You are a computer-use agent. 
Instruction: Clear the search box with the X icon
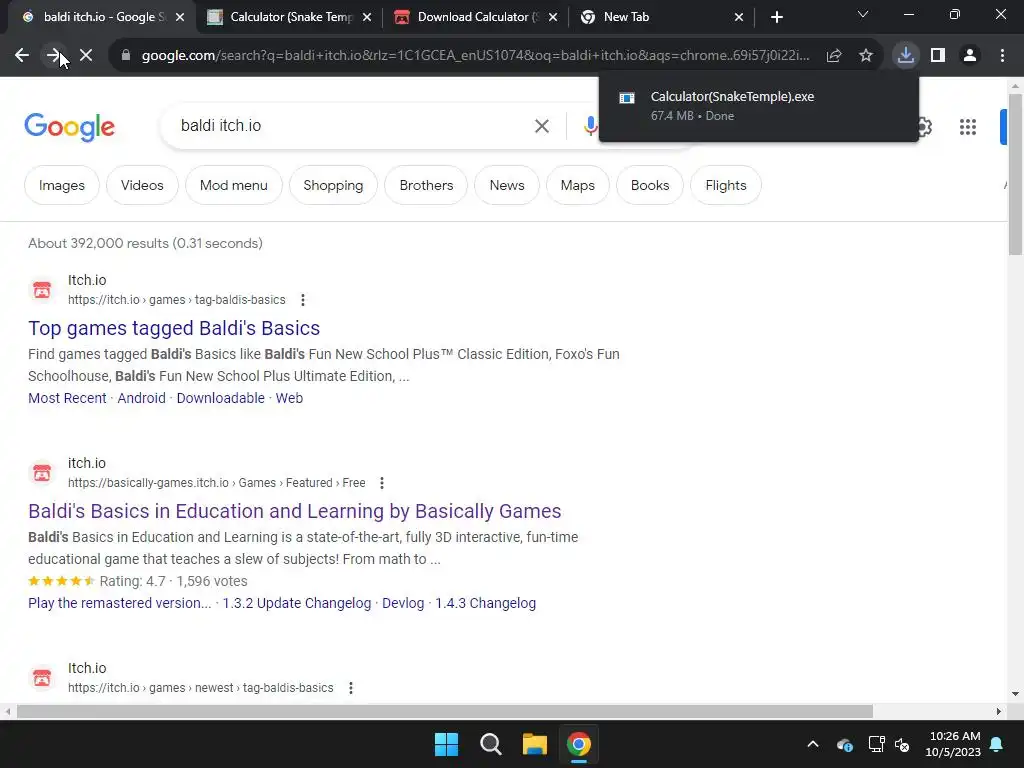[x=541, y=126]
